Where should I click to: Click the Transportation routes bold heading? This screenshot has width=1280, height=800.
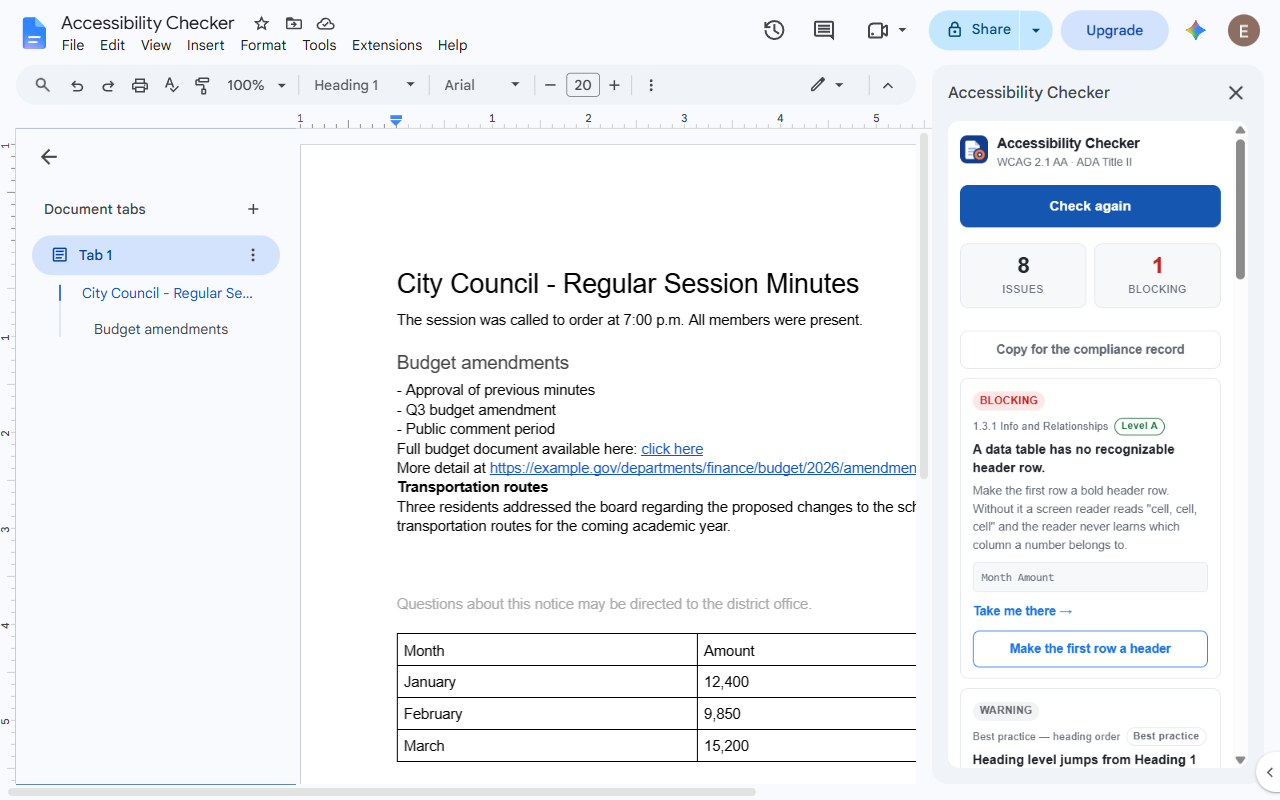point(473,487)
